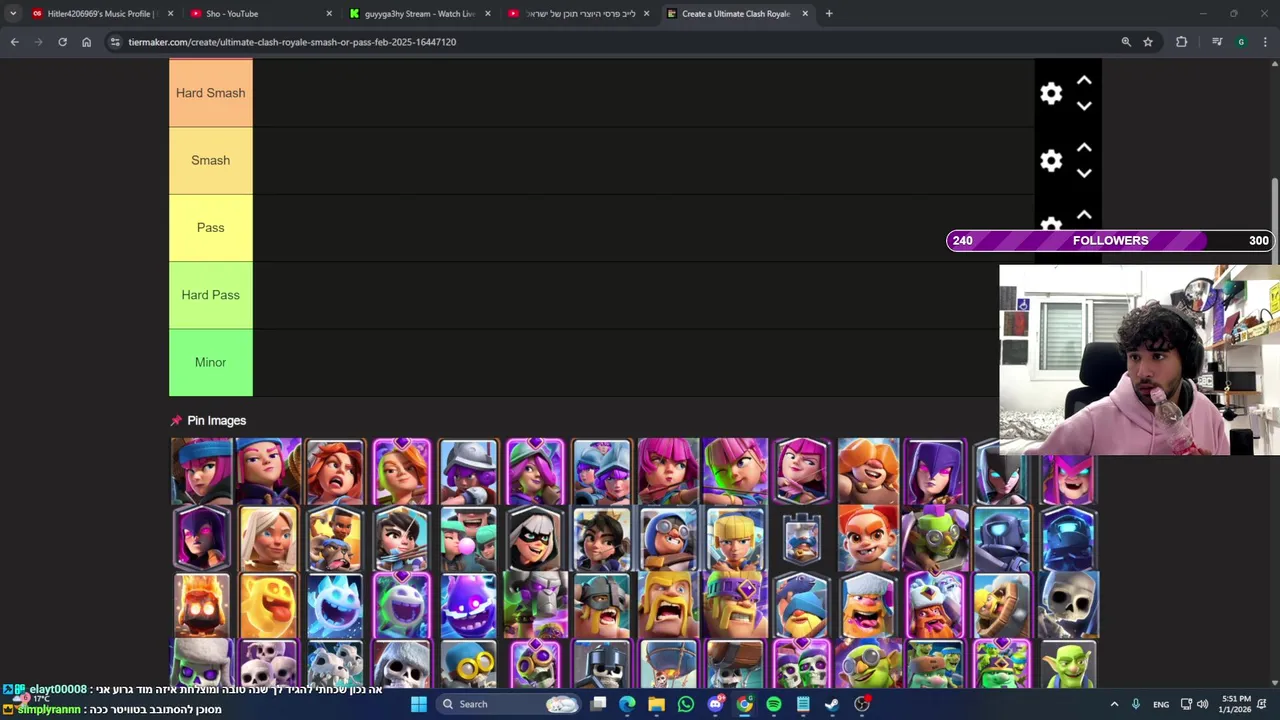Select the Bomber card with goggles
This screenshot has width=1280, height=720.
[x=468, y=663]
